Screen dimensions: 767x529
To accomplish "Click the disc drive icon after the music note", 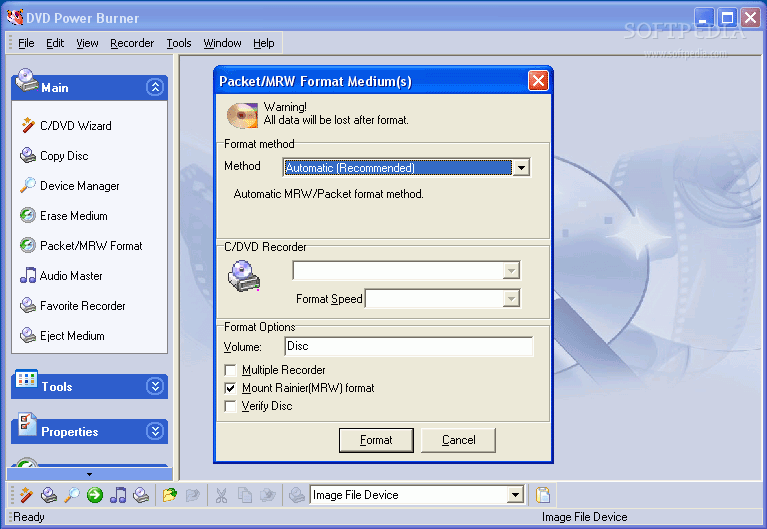I will point(141,495).
